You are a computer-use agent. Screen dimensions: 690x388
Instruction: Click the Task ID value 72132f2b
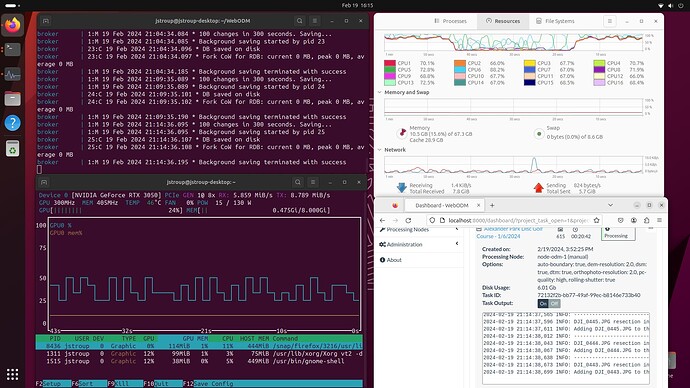pos(589,295)
